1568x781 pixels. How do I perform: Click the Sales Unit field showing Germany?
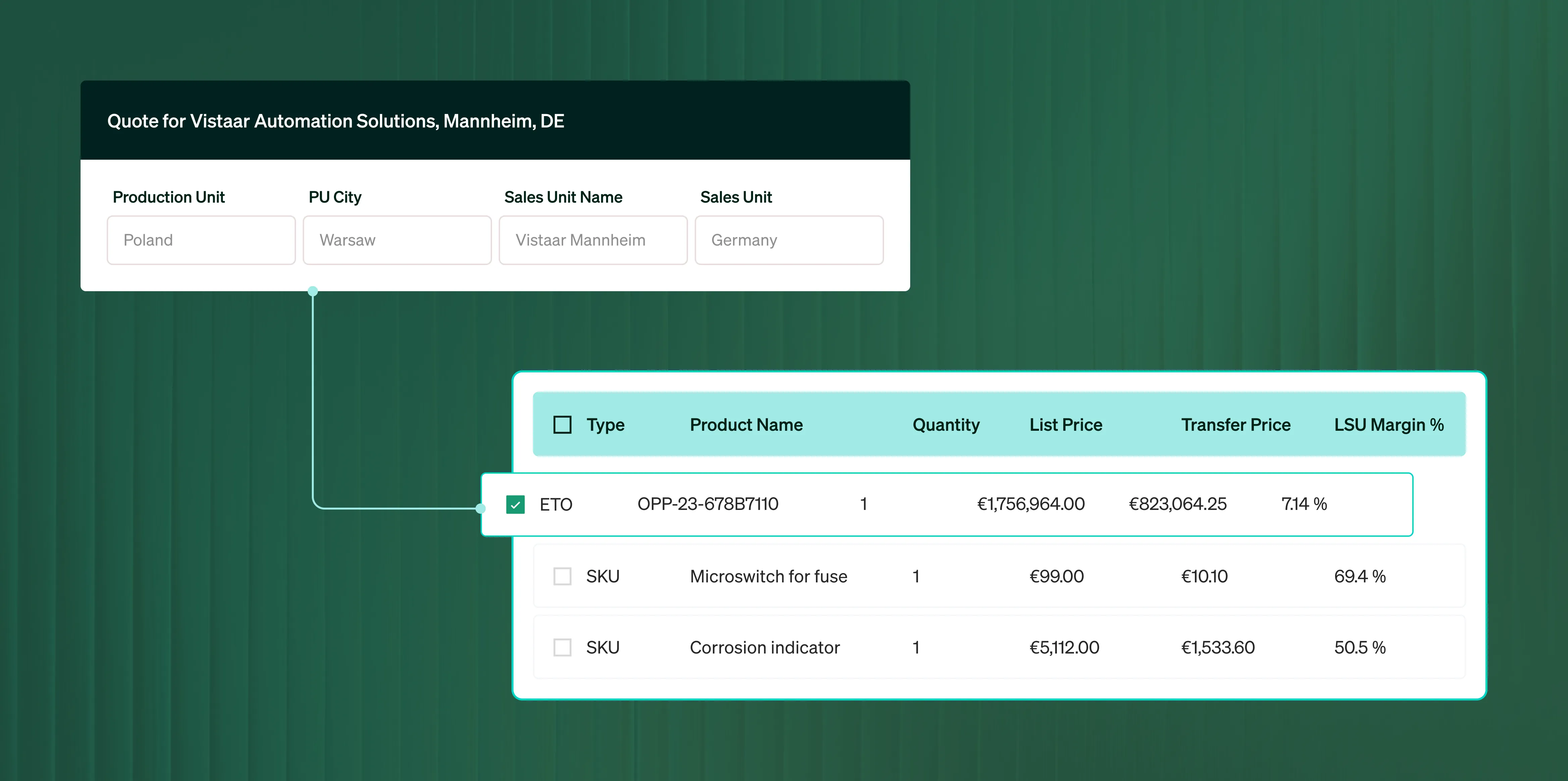click(789, 240)
